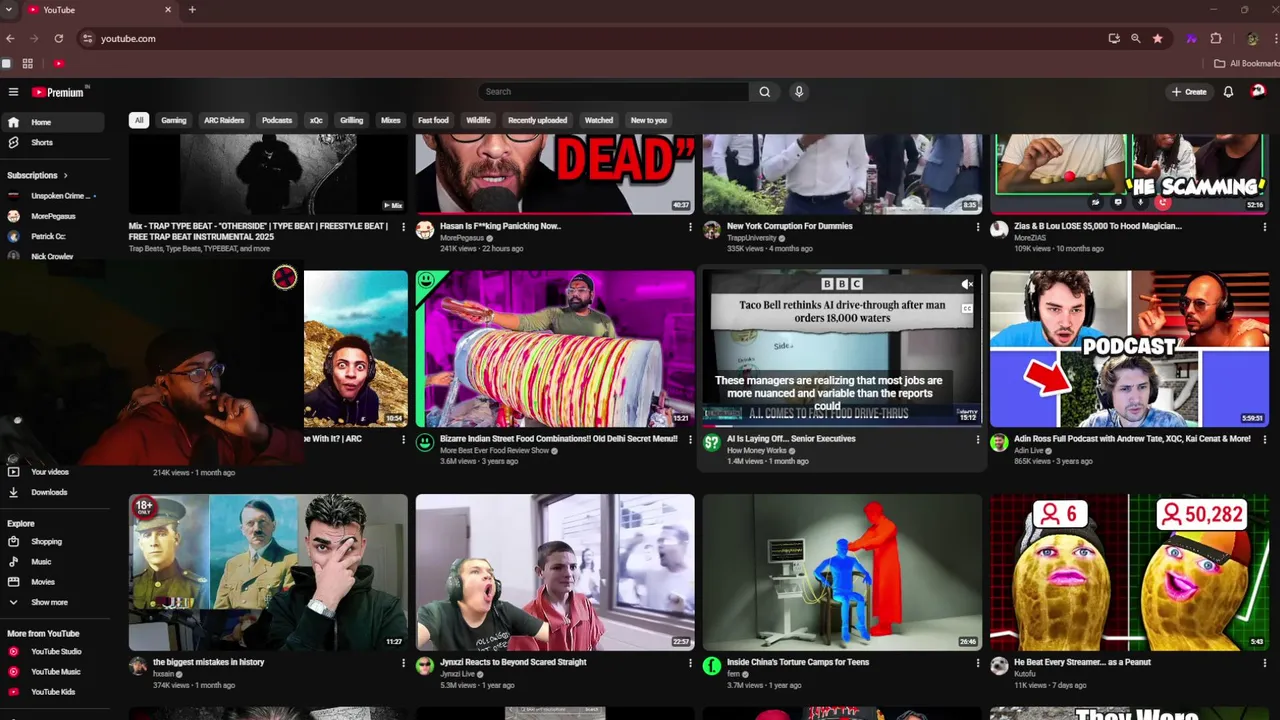Seek the Taco Bell preview progress bar

pos(842,425)
